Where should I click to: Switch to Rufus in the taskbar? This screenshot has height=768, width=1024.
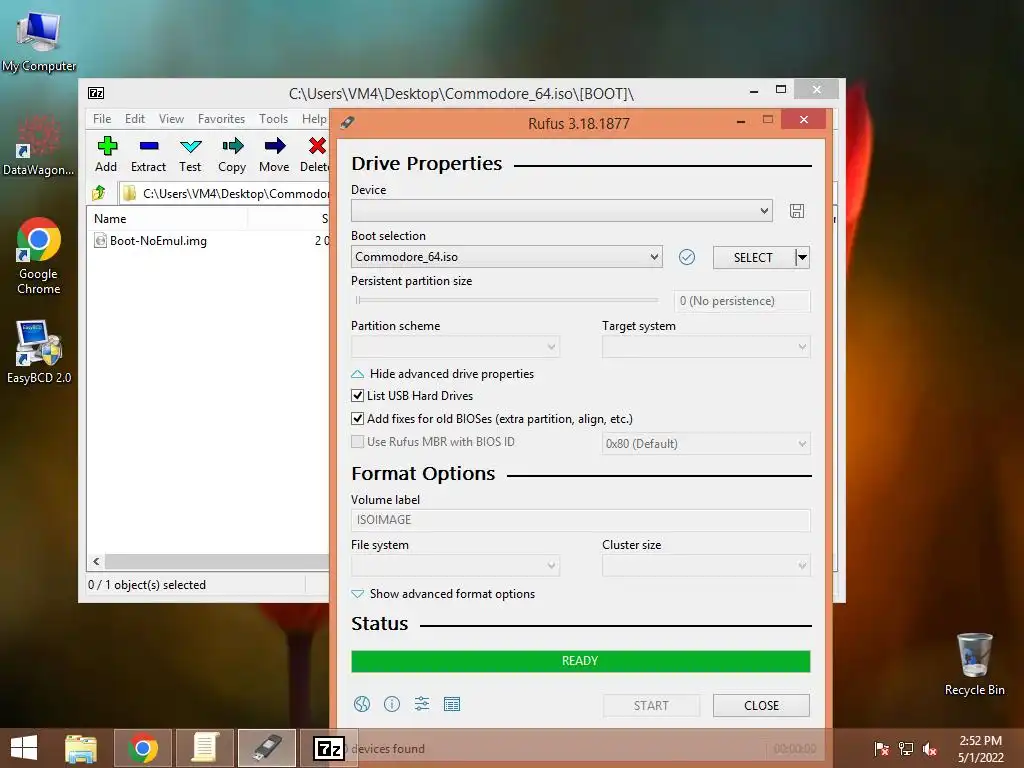[267, 748]
